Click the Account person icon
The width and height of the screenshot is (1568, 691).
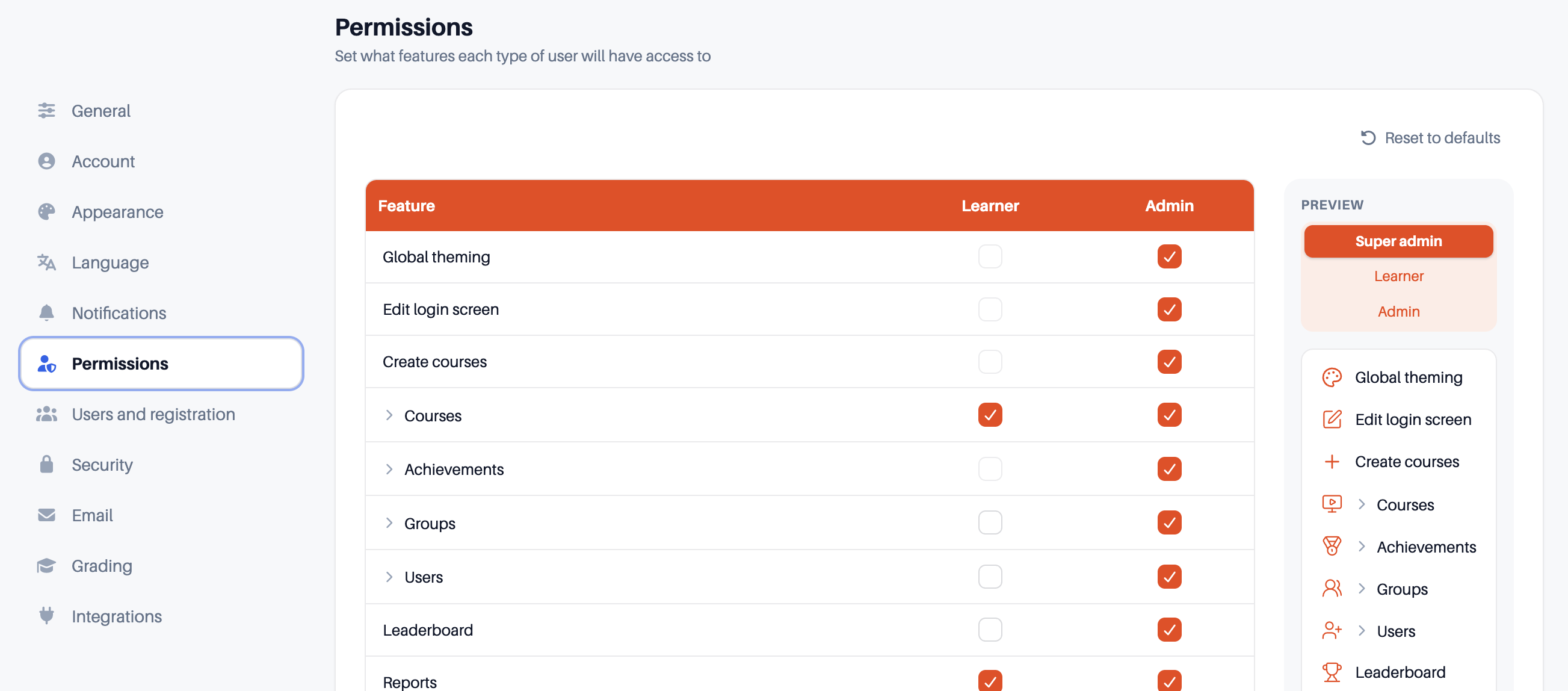click(46, 161)
